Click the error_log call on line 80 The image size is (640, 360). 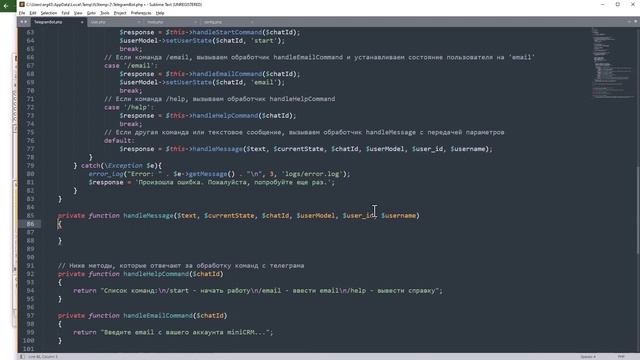pos(106,174)
